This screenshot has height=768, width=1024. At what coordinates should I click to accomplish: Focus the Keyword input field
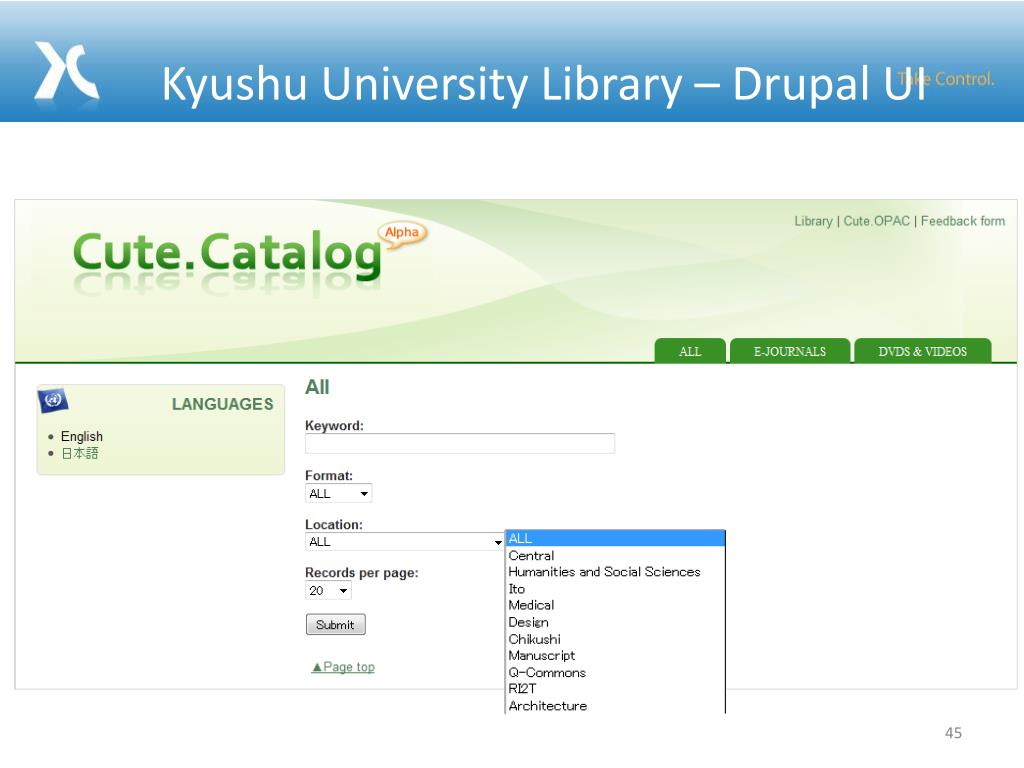pos(460,443)
